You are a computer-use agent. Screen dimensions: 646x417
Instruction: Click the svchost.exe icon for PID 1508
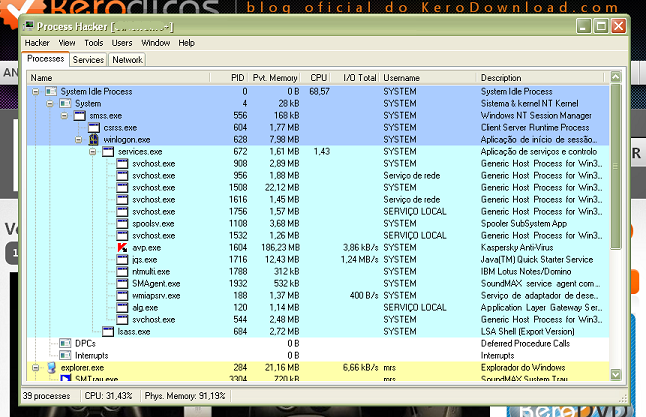(x=122, y=187)
